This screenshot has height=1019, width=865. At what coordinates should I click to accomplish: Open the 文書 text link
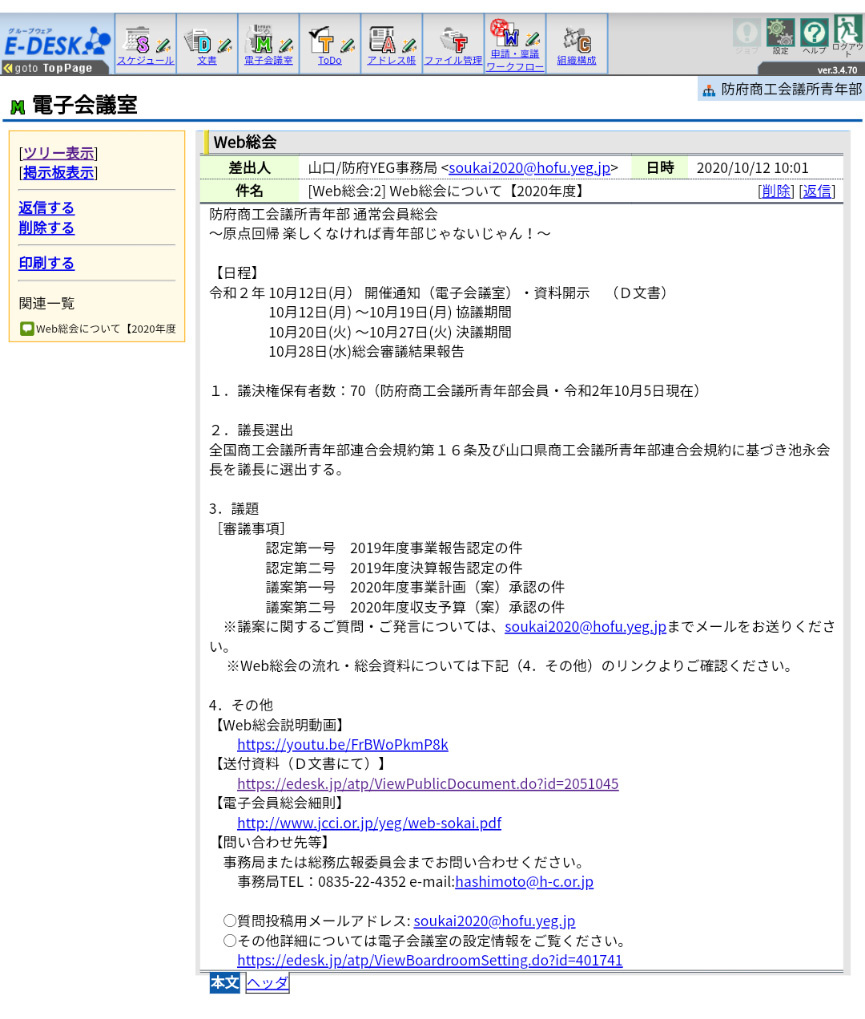tap(207, 60)
